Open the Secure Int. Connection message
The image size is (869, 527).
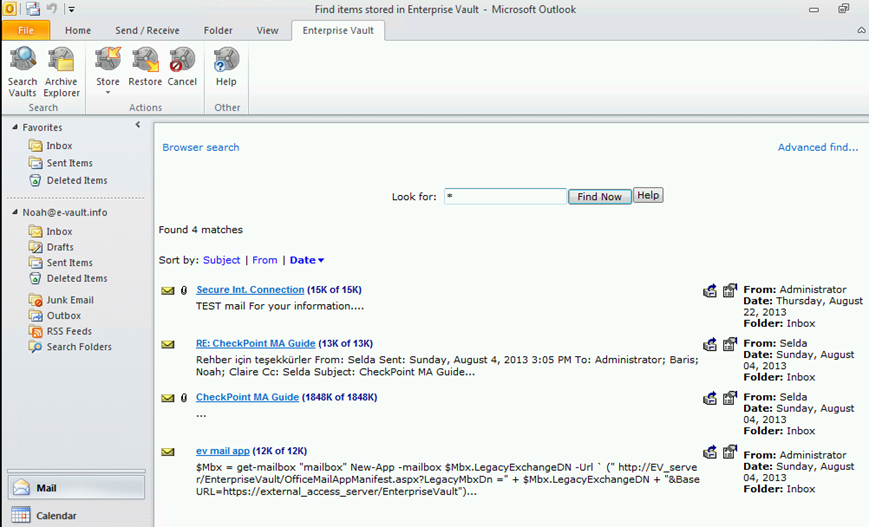[x=250, y=290]
